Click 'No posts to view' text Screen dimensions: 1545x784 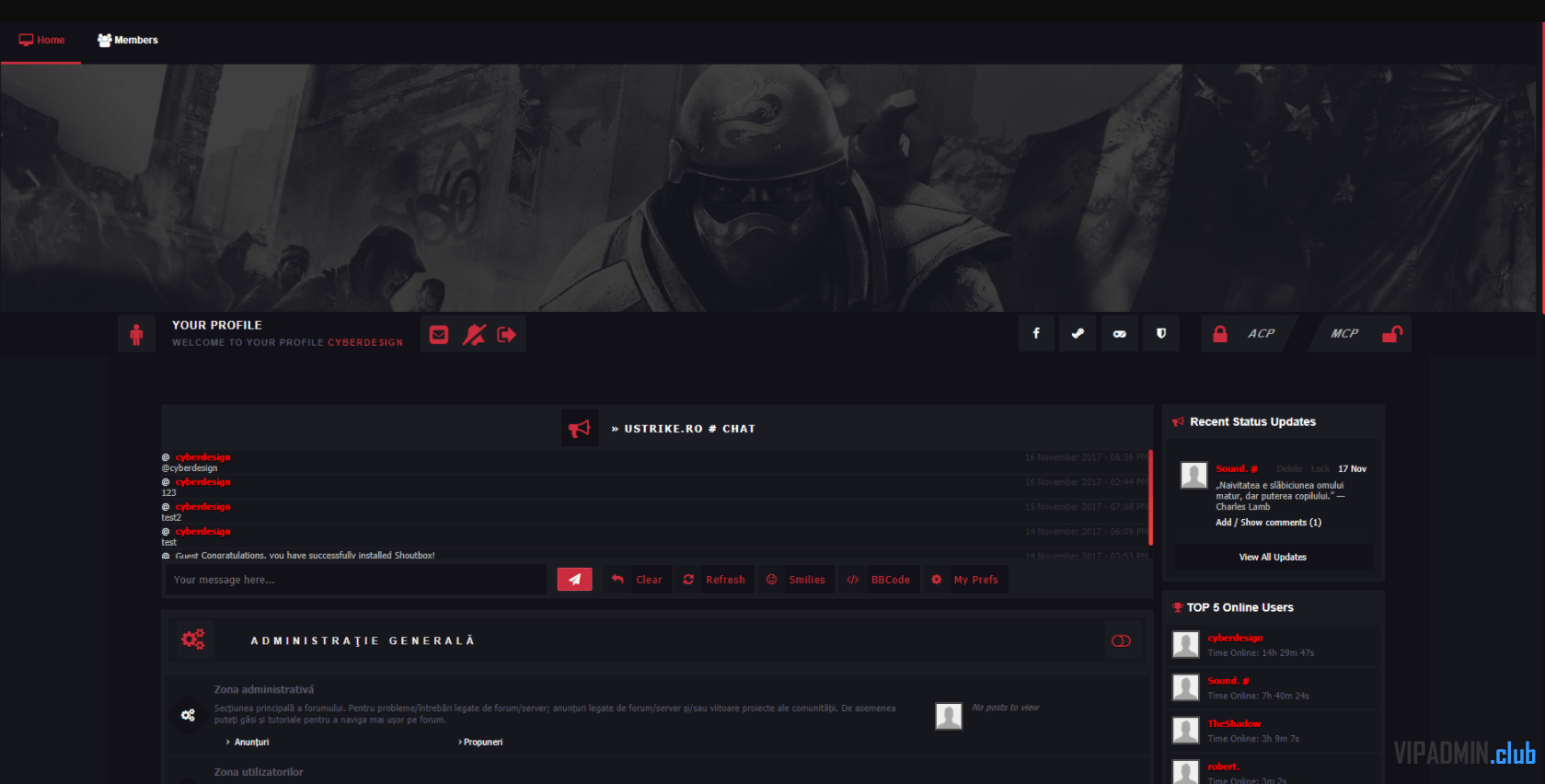(x=1006, y=708)
